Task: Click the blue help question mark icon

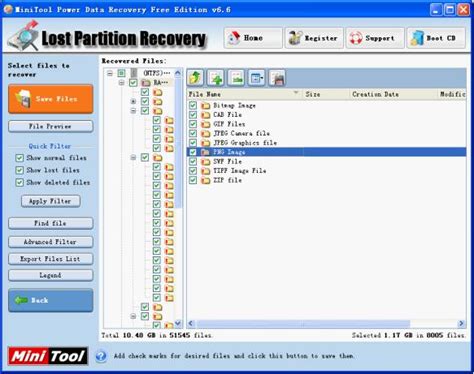Action: pos(101,356)
